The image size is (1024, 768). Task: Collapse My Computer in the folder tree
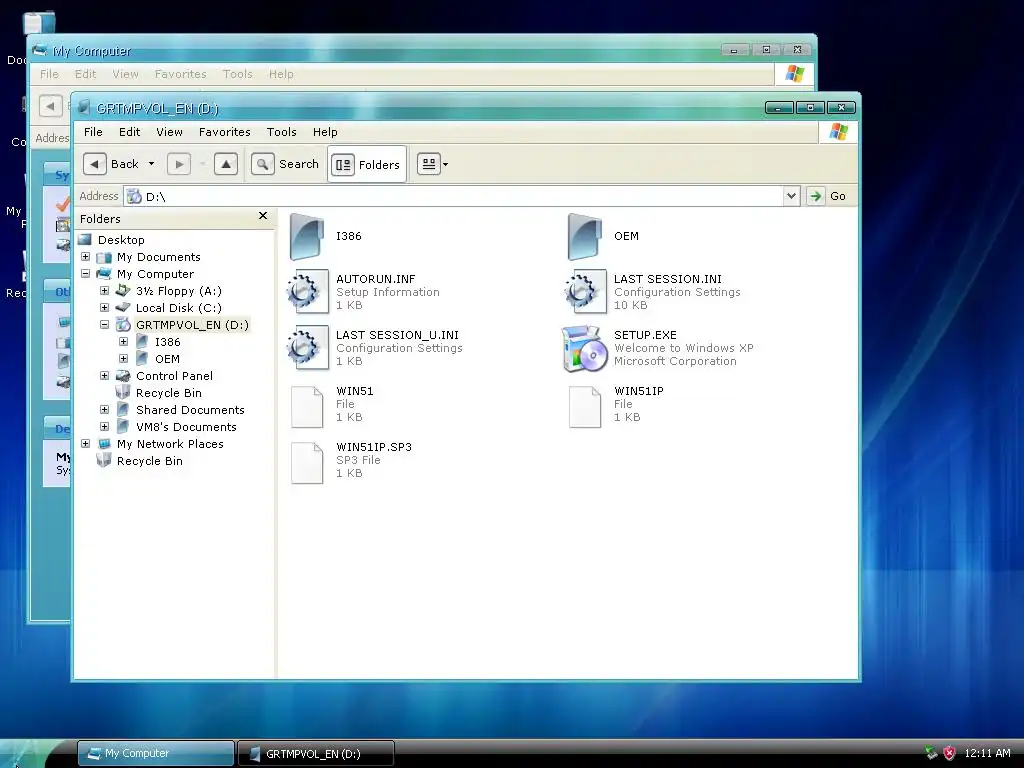click(x=86, y=274)
